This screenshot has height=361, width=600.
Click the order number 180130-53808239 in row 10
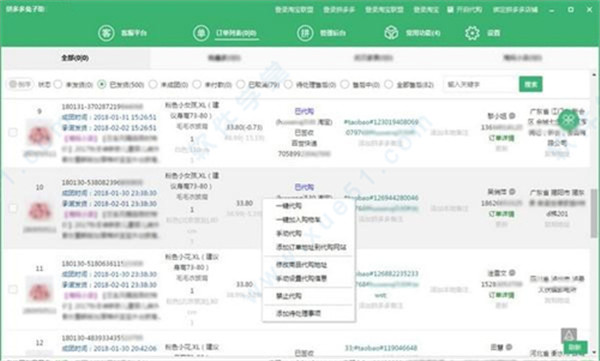pyautogui.click(x=102, y=183)
